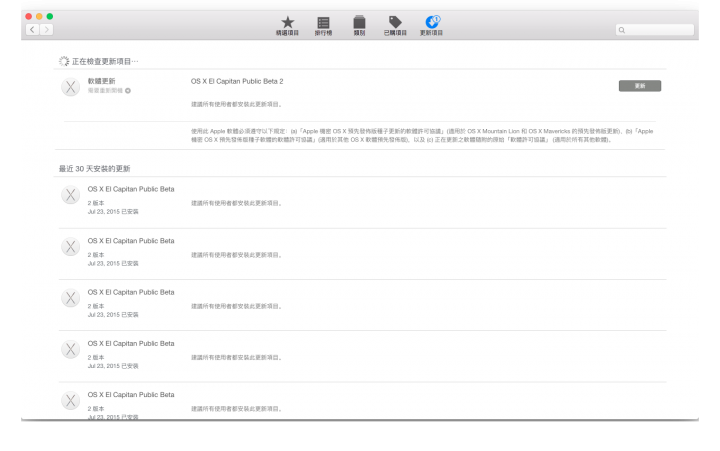Image resolution: width=720 pixels, height=451 pixels.
Task: Click the App Store search field
Action: [x=654, y=30]
